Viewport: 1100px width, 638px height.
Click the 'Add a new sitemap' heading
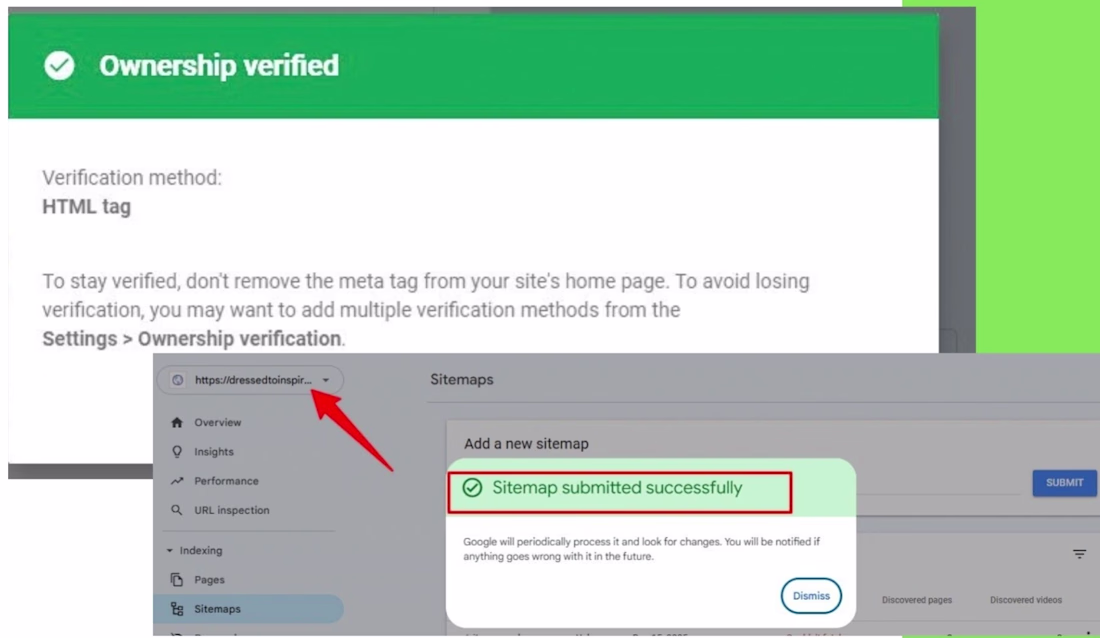click(x=526, y=444)
